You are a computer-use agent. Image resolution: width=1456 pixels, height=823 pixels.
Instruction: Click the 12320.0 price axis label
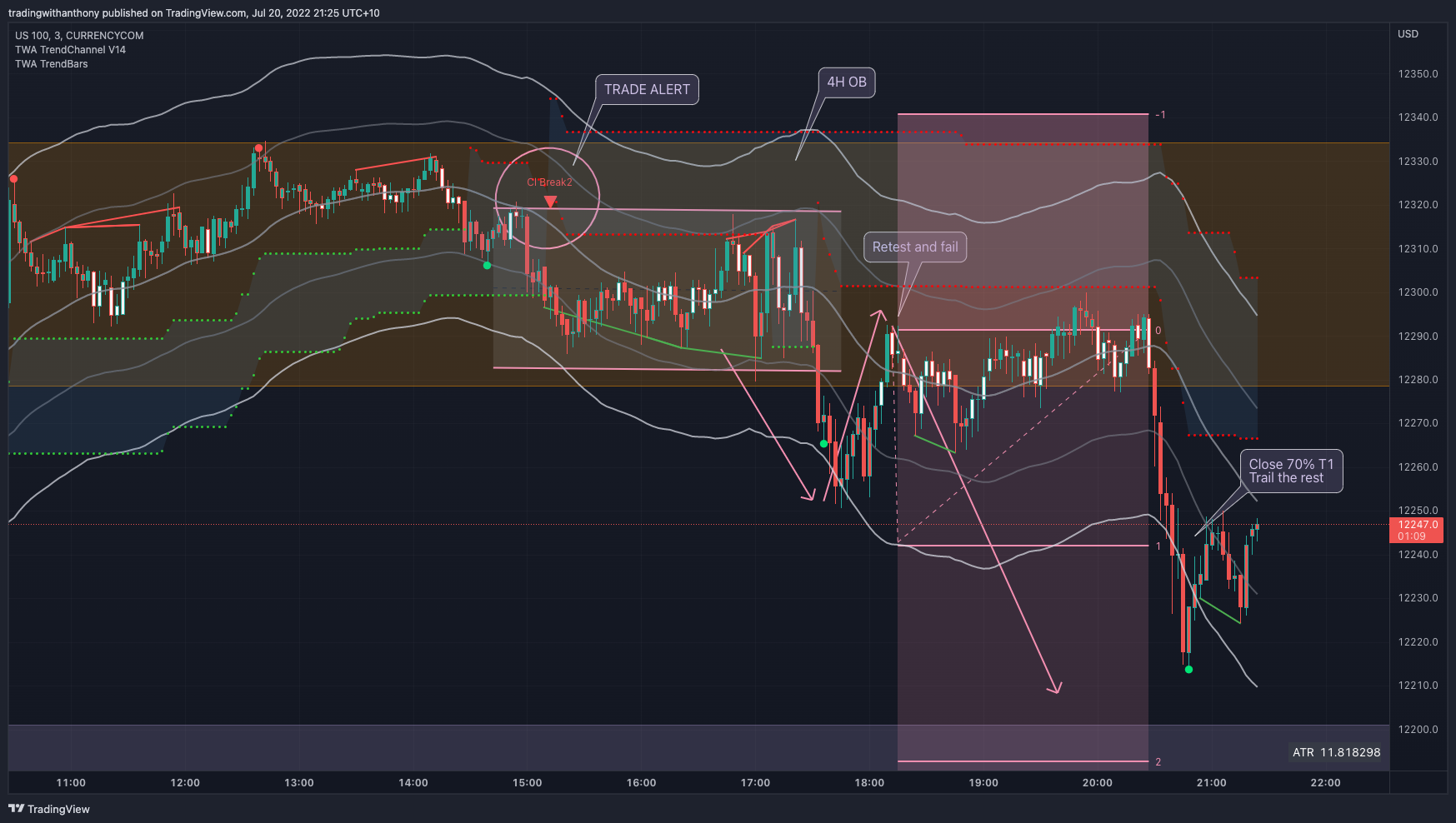1418,205
